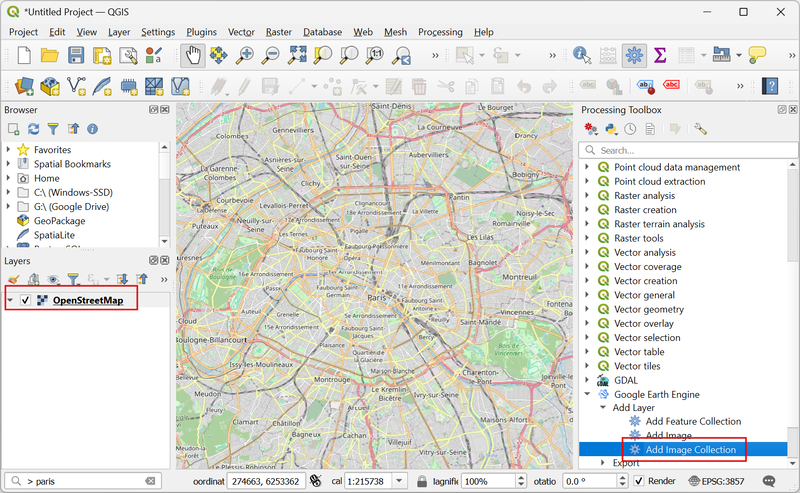The height and width of the screenshot is (493, 800).
Task: Click the Processing Toolbox search field
Action: click(690, 150)
